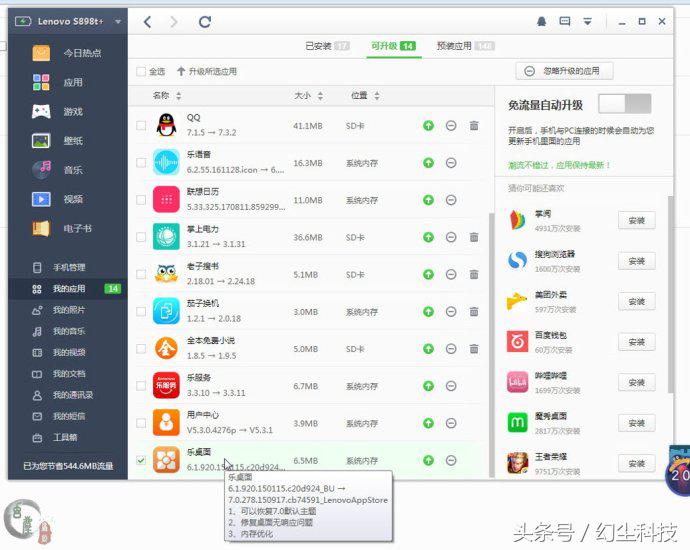Viewport: 690px width, 550px height.
Task: Uncheck the 乐桌面 row checkbox
Action: click(x=141, y=460)
